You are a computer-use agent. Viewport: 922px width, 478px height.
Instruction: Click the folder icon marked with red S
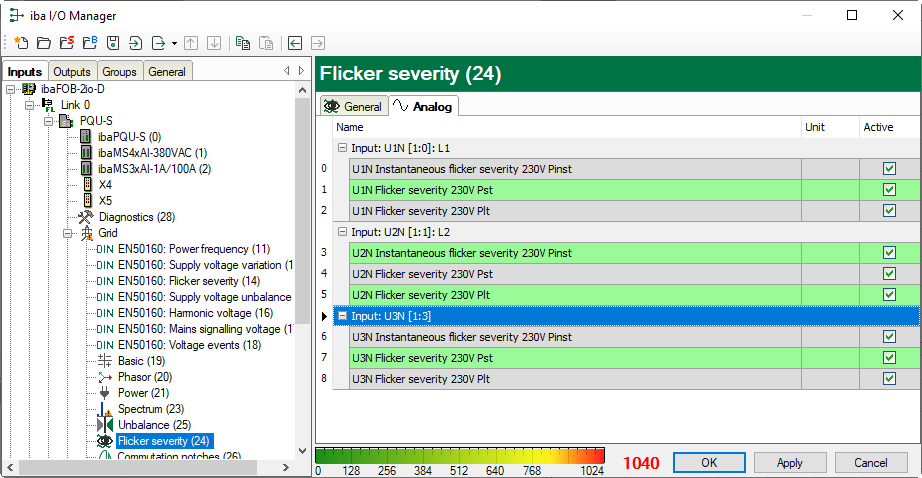66,43
